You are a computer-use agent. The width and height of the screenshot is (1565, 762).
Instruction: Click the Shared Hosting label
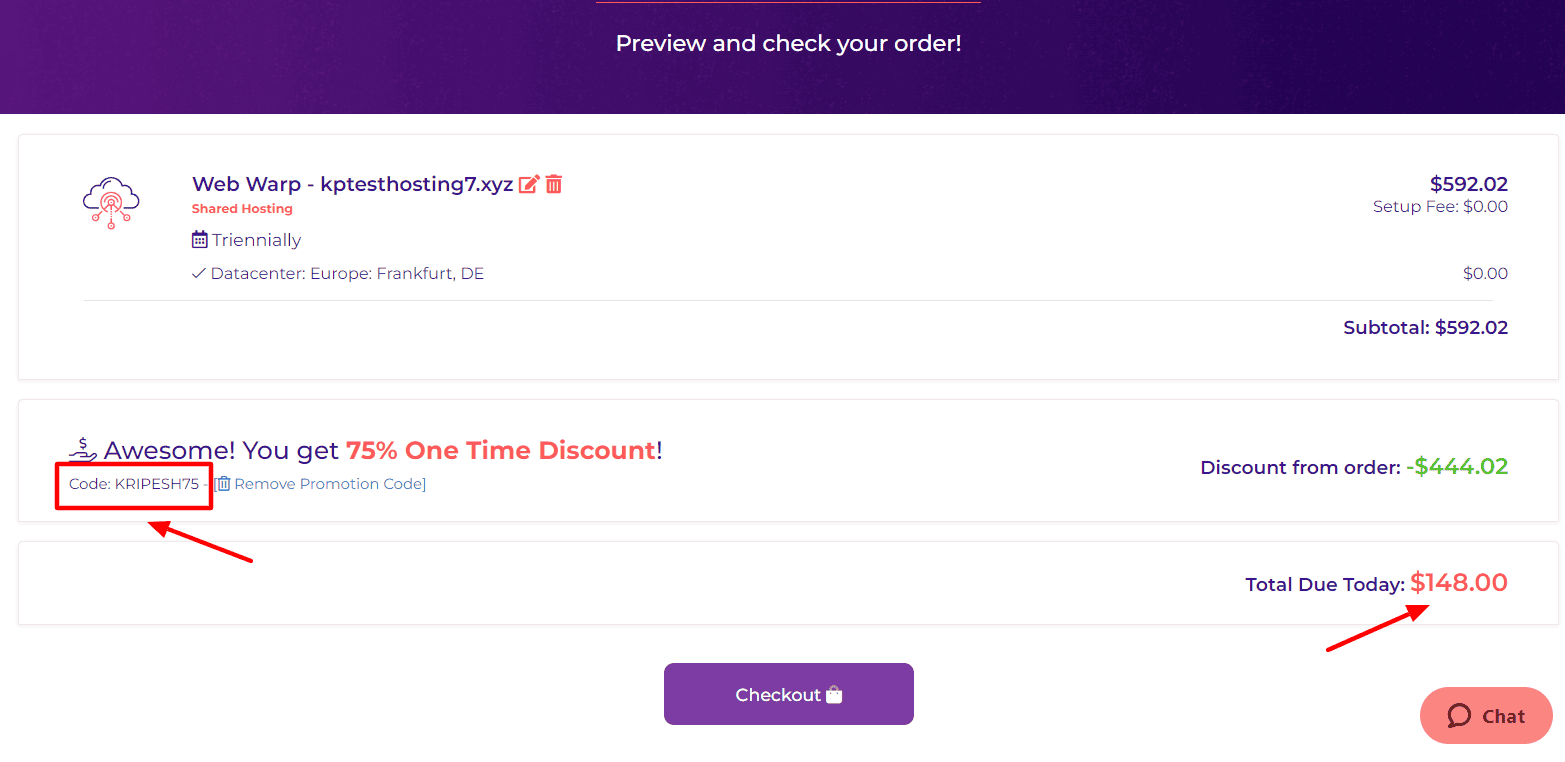[x=242, y=209]
